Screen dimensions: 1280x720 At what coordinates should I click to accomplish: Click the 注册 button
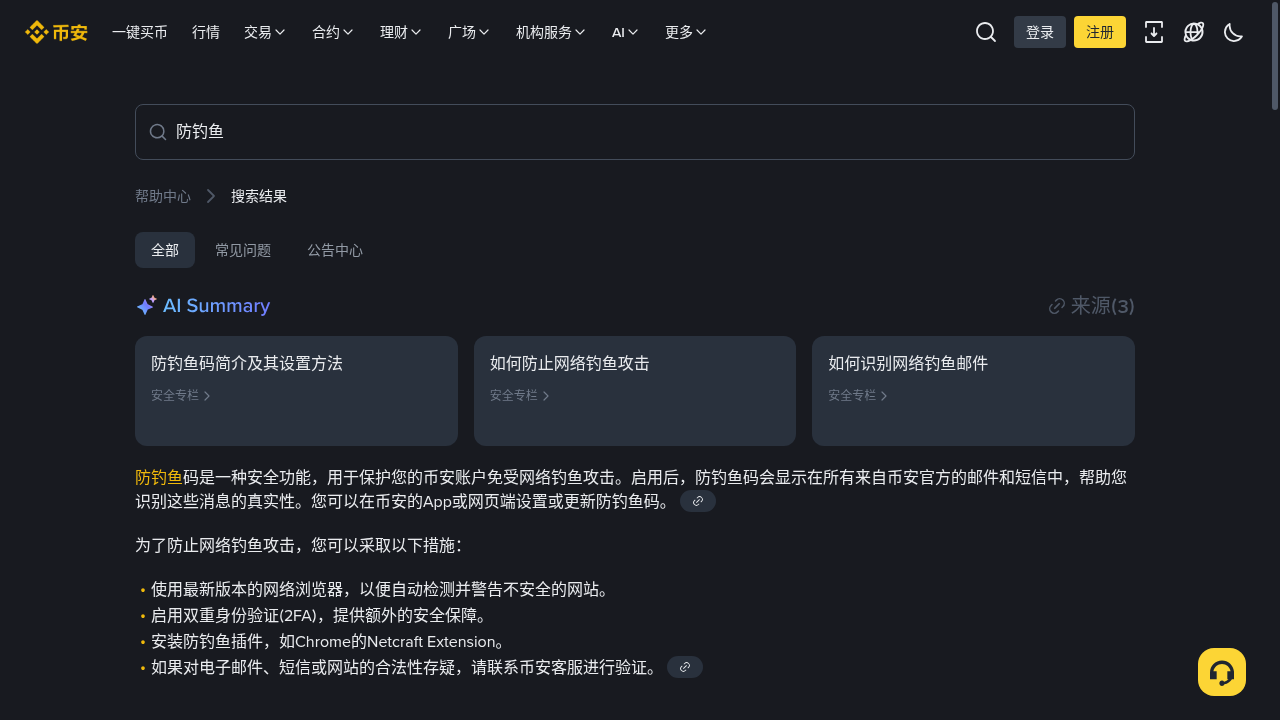(x=1100, y=32)
